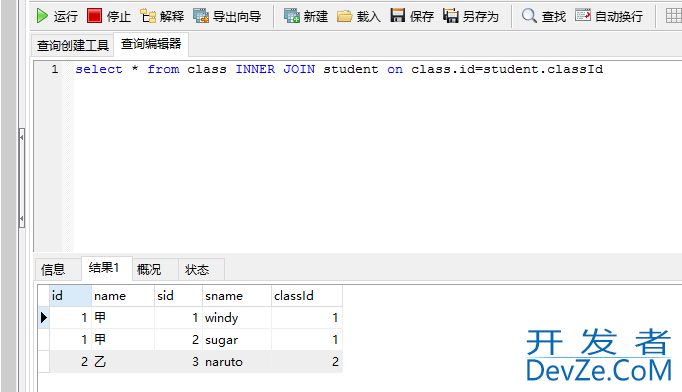The height and width of the screenshot is (392, 682).
Task: Select the sid column header
Action: [x=178, y=296]
